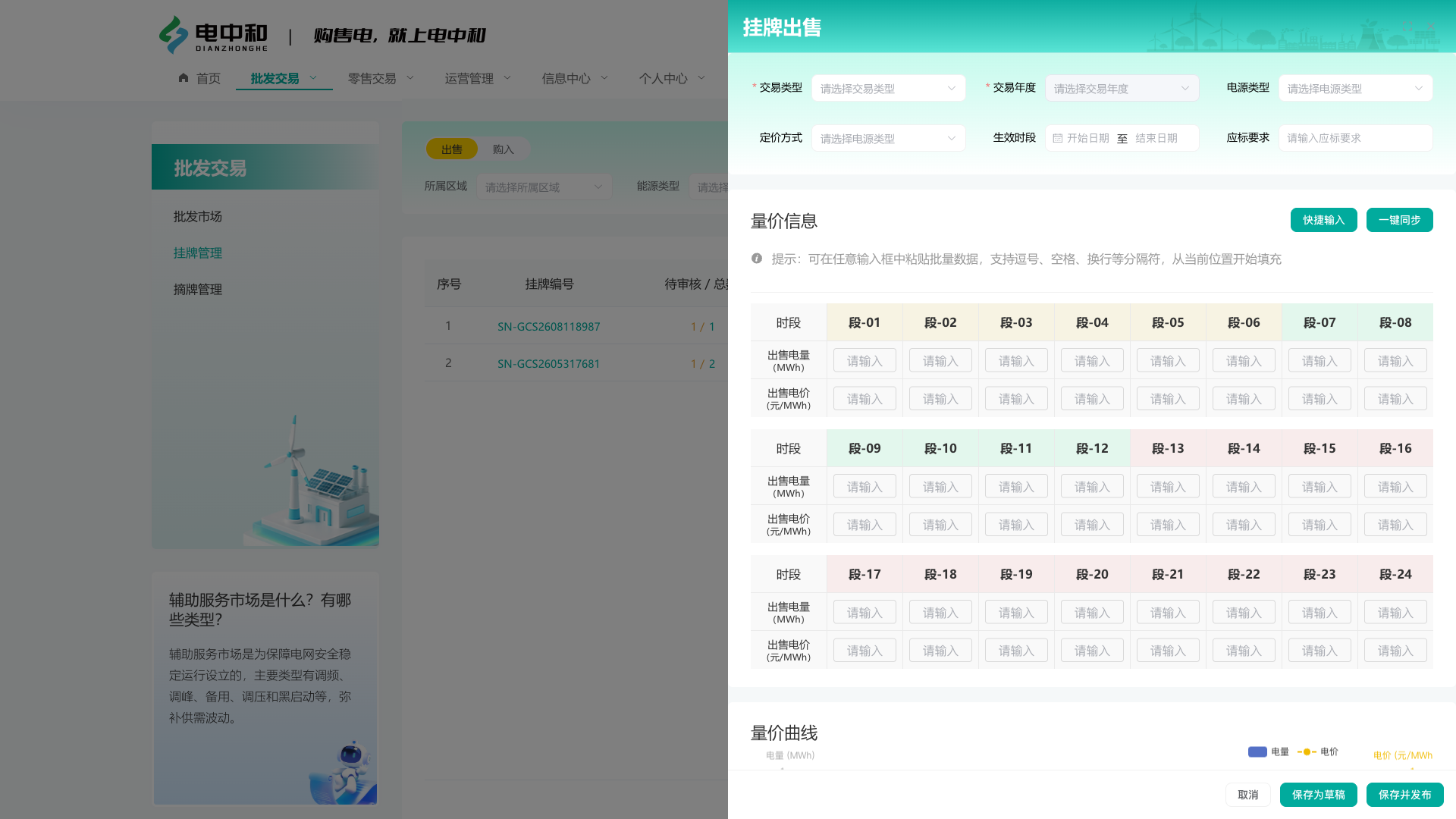Screen dimensions: 1456x819
Task: Open the 个人中心 nav menu
Action: click(672, 78)
